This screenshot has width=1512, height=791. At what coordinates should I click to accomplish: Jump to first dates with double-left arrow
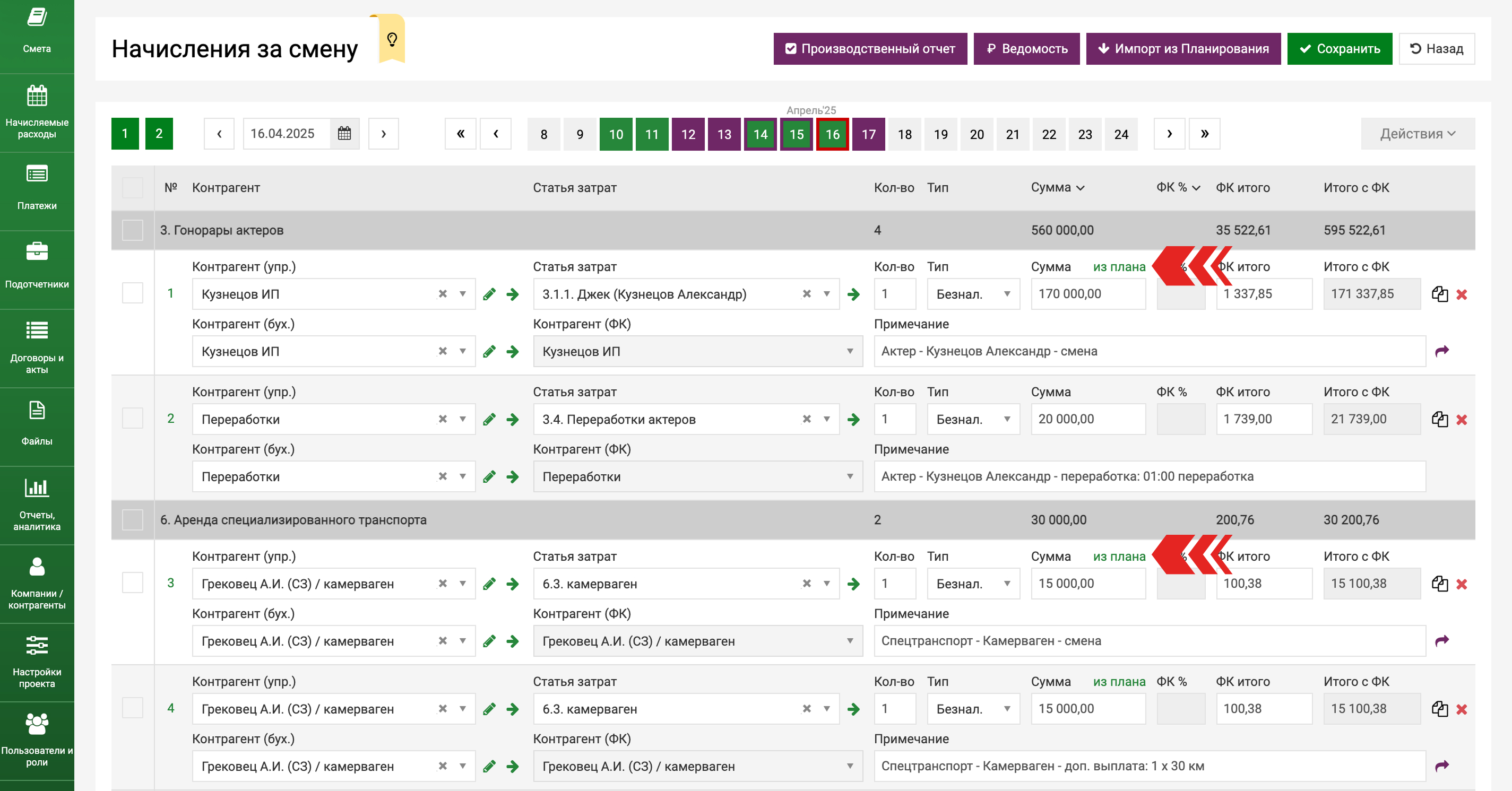click(x=461, y=134)
